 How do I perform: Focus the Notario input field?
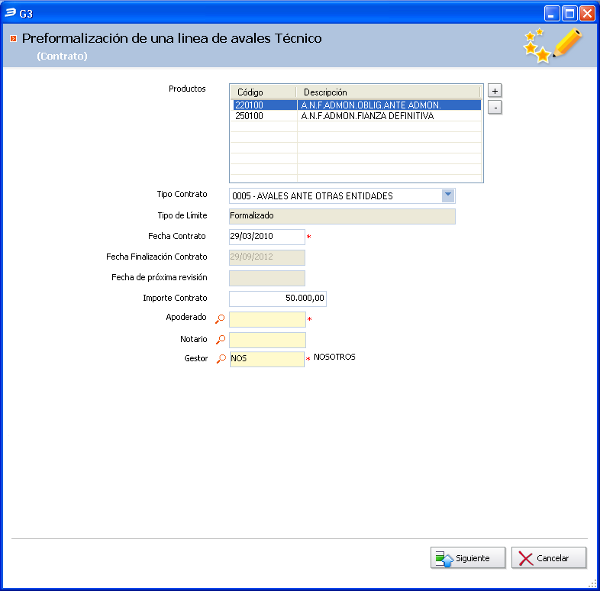pos(267,340)
